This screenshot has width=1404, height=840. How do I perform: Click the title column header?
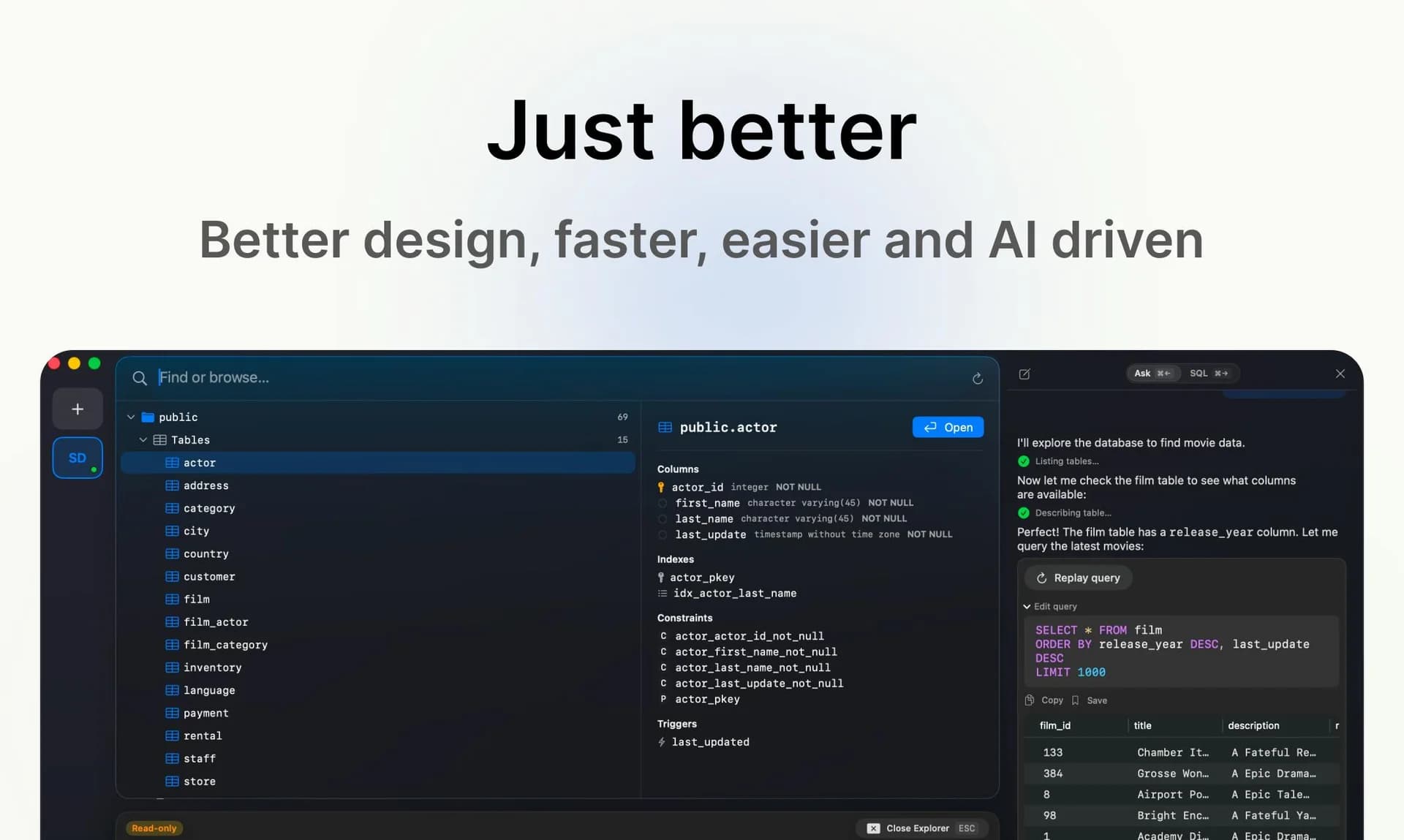[1142, 726]
